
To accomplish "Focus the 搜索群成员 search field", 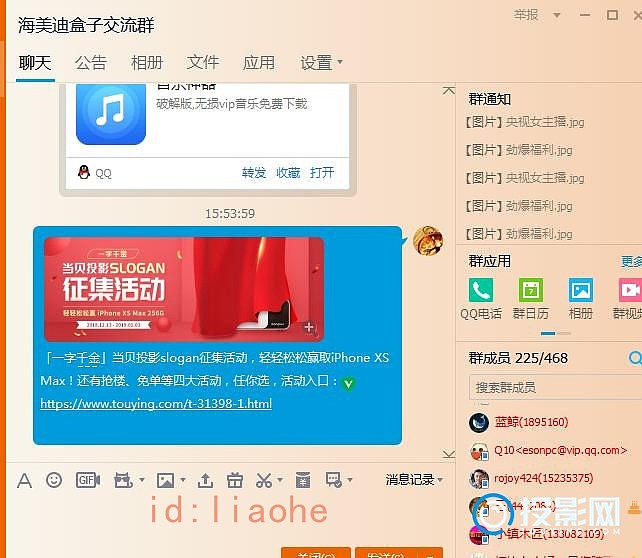I will point(556,387).
